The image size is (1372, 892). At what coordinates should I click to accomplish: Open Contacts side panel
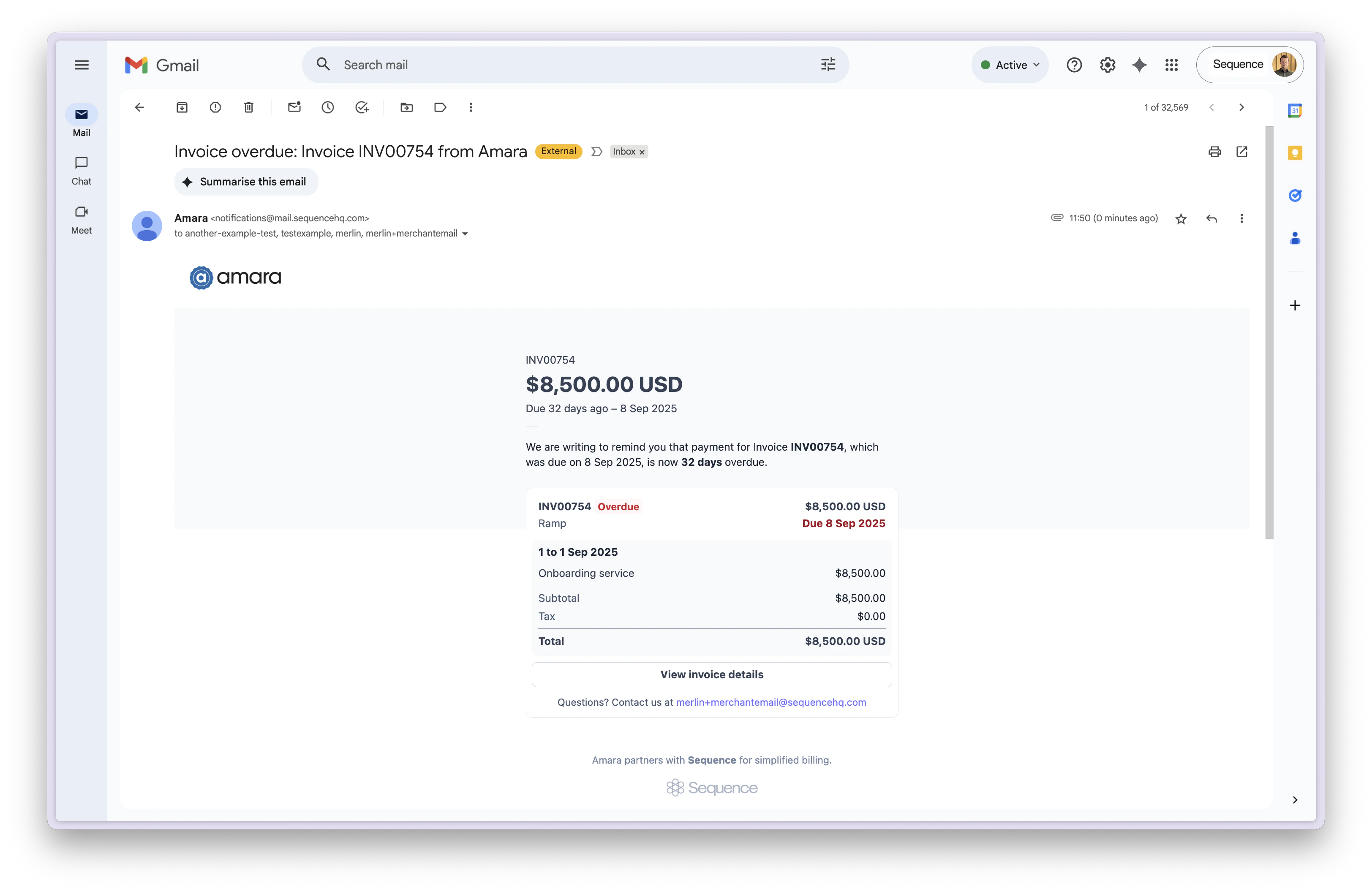[x=1295, y=238]
